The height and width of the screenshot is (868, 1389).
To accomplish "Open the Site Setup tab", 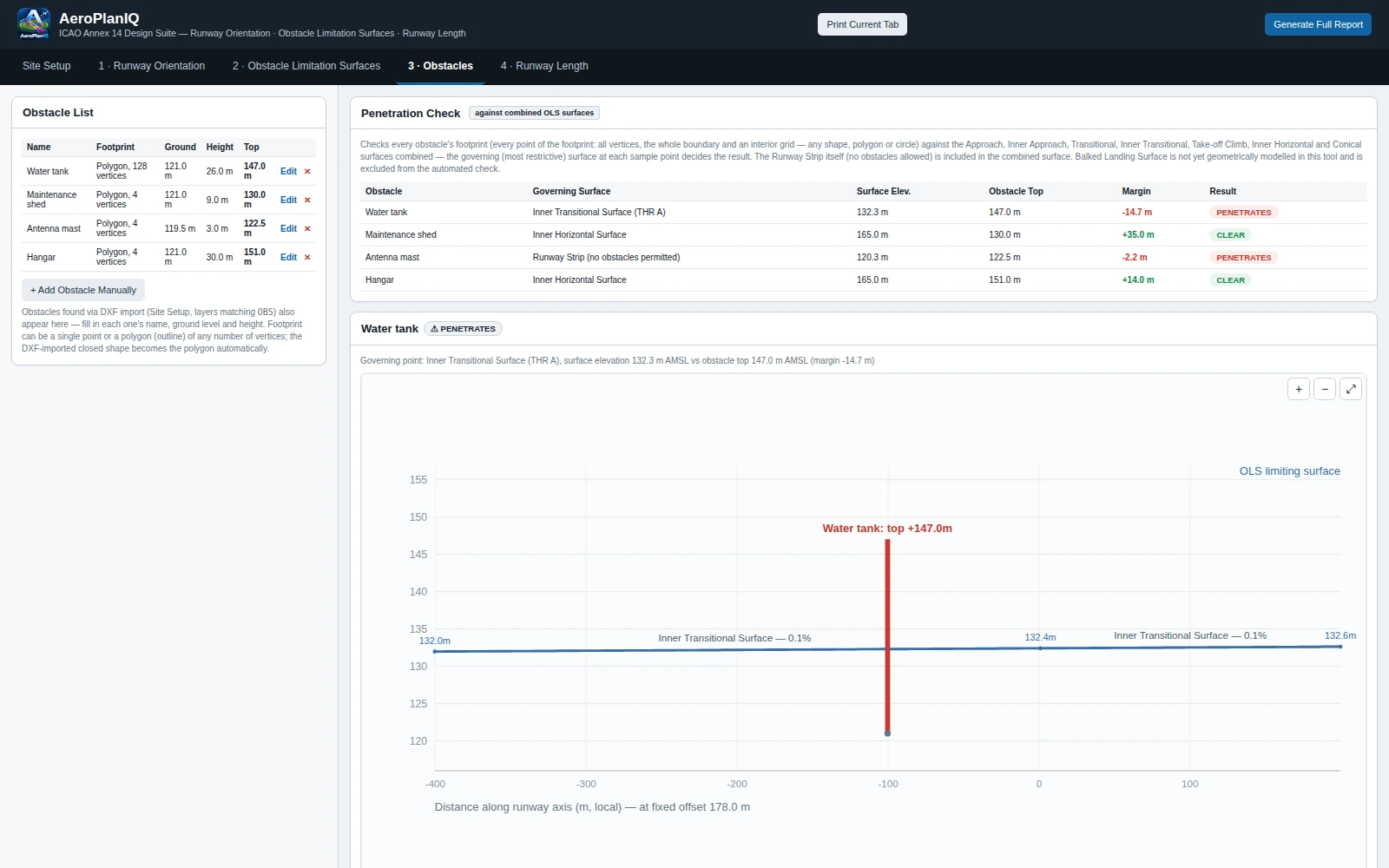I will (47, 66).
